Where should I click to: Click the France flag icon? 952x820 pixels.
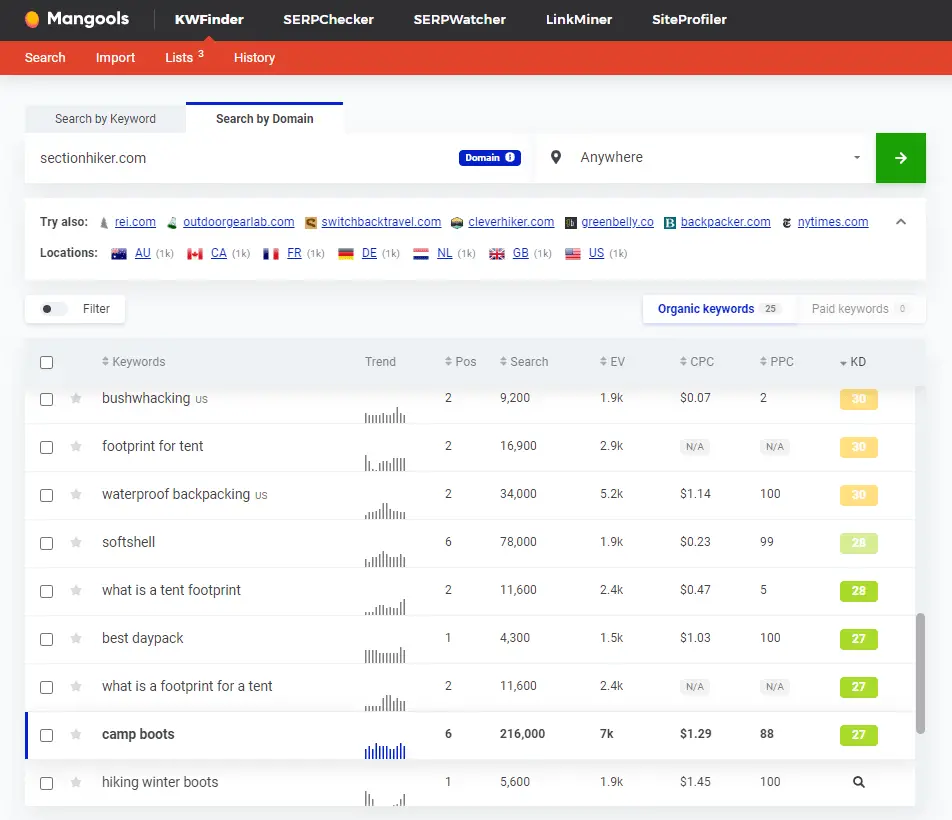point(271,254)
